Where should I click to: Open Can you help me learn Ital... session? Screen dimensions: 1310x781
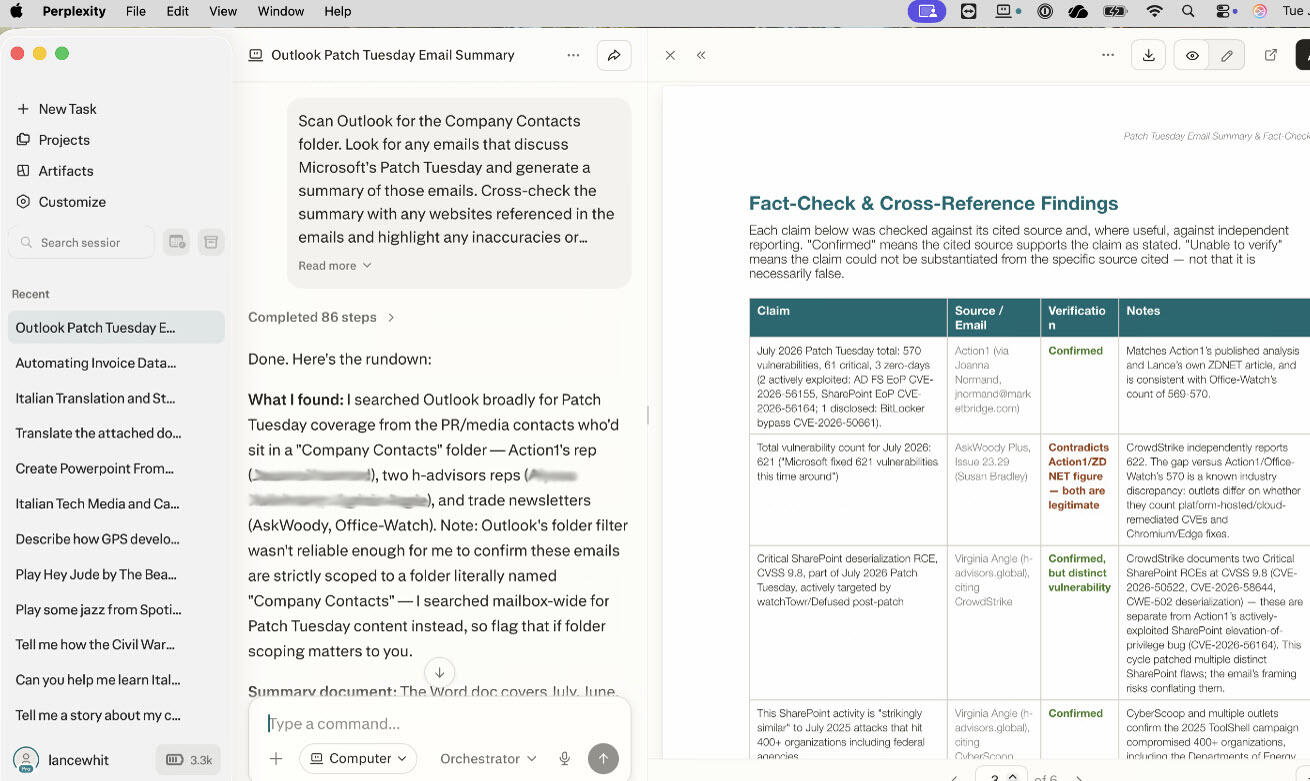116,679
